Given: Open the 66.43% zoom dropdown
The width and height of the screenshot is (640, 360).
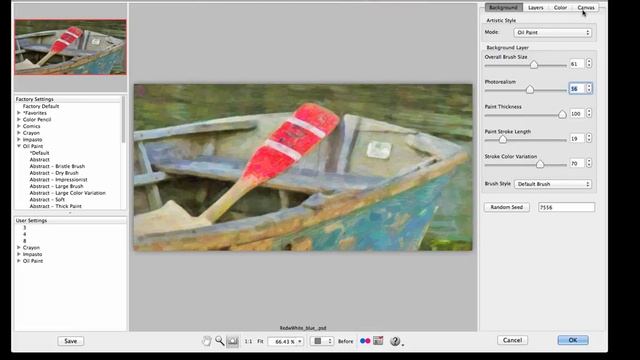Looking at the screenshot, I should 286,341.
